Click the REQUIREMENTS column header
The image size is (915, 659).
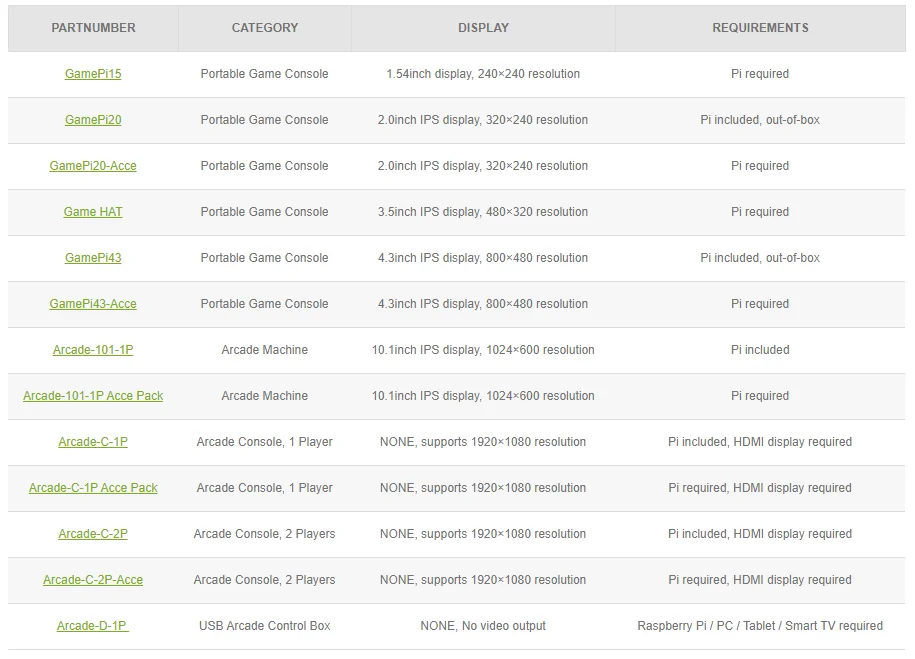click(x=760, y=28)
